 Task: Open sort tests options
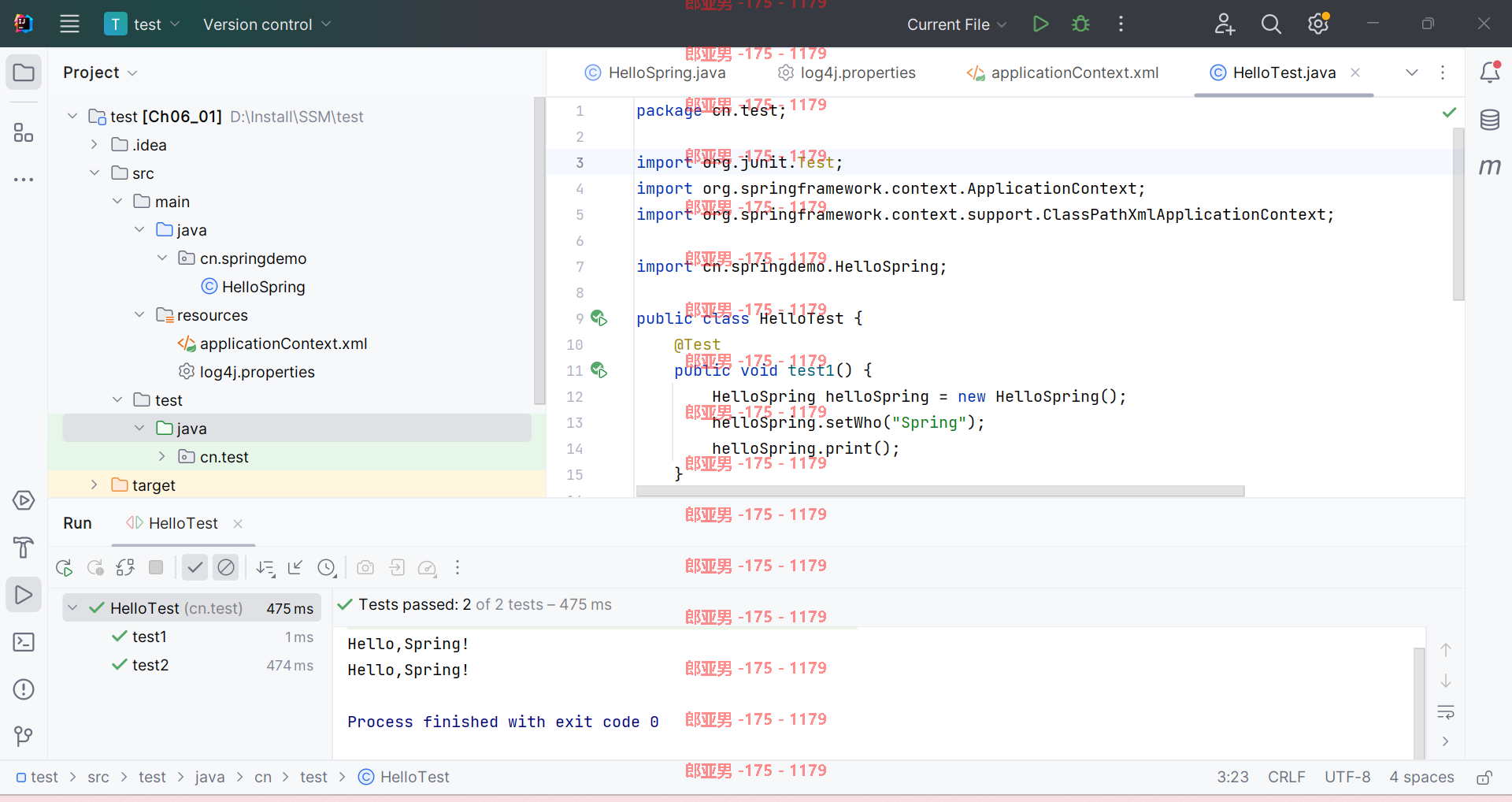pyautogui.click(x=265, y=567)
